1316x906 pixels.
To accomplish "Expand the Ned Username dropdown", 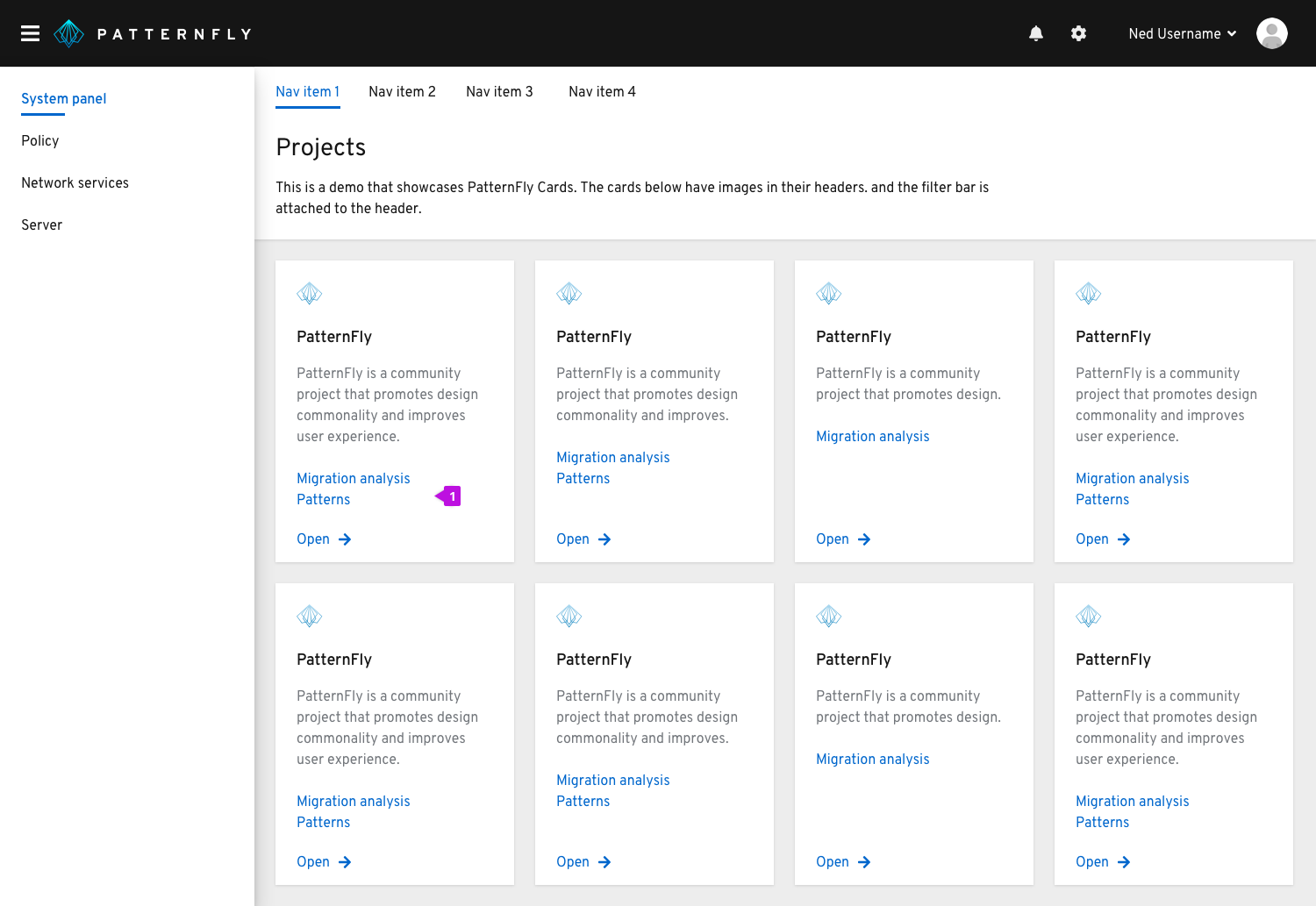I will pos(1183,33).
